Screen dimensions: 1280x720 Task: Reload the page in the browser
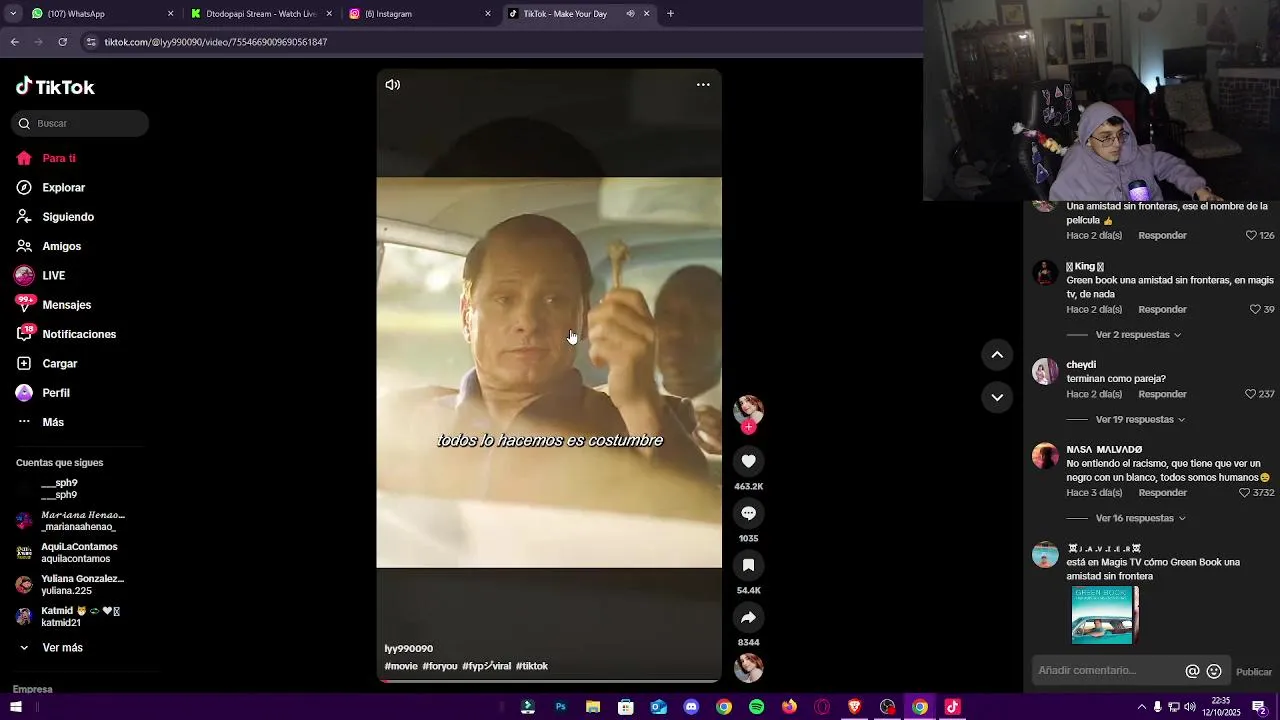point(62,42)
